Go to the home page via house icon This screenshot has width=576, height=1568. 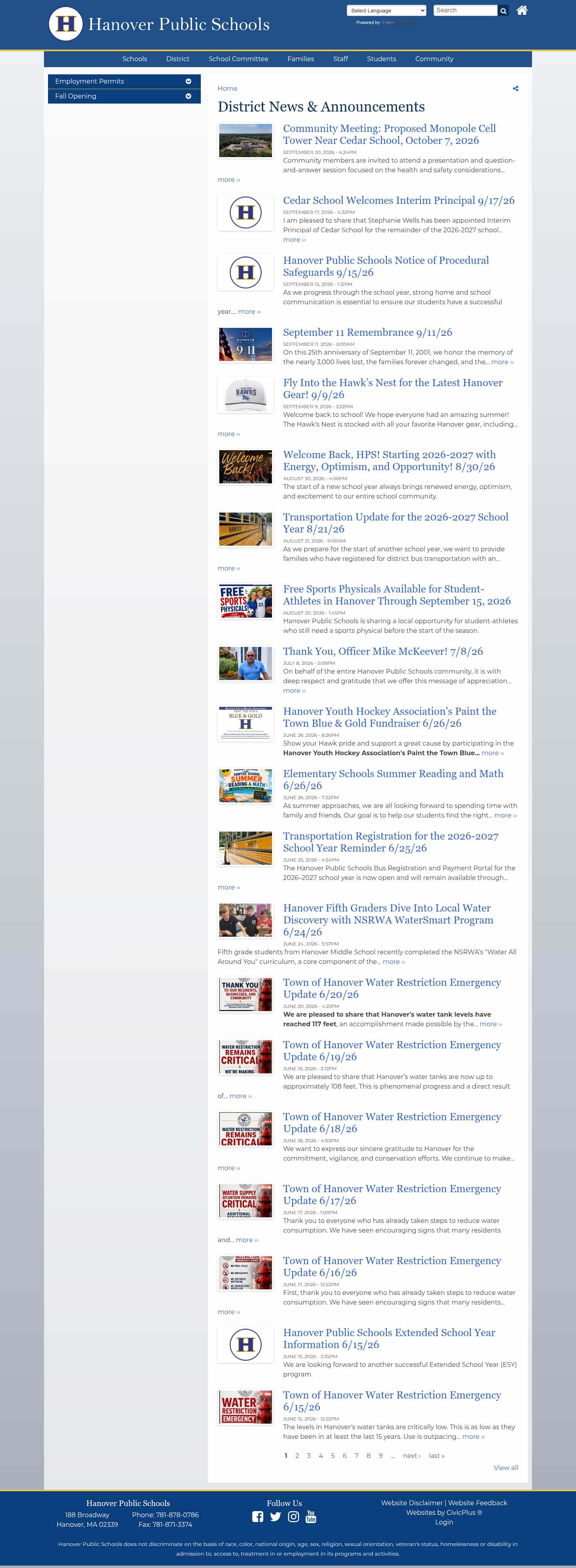click(522, 10)
